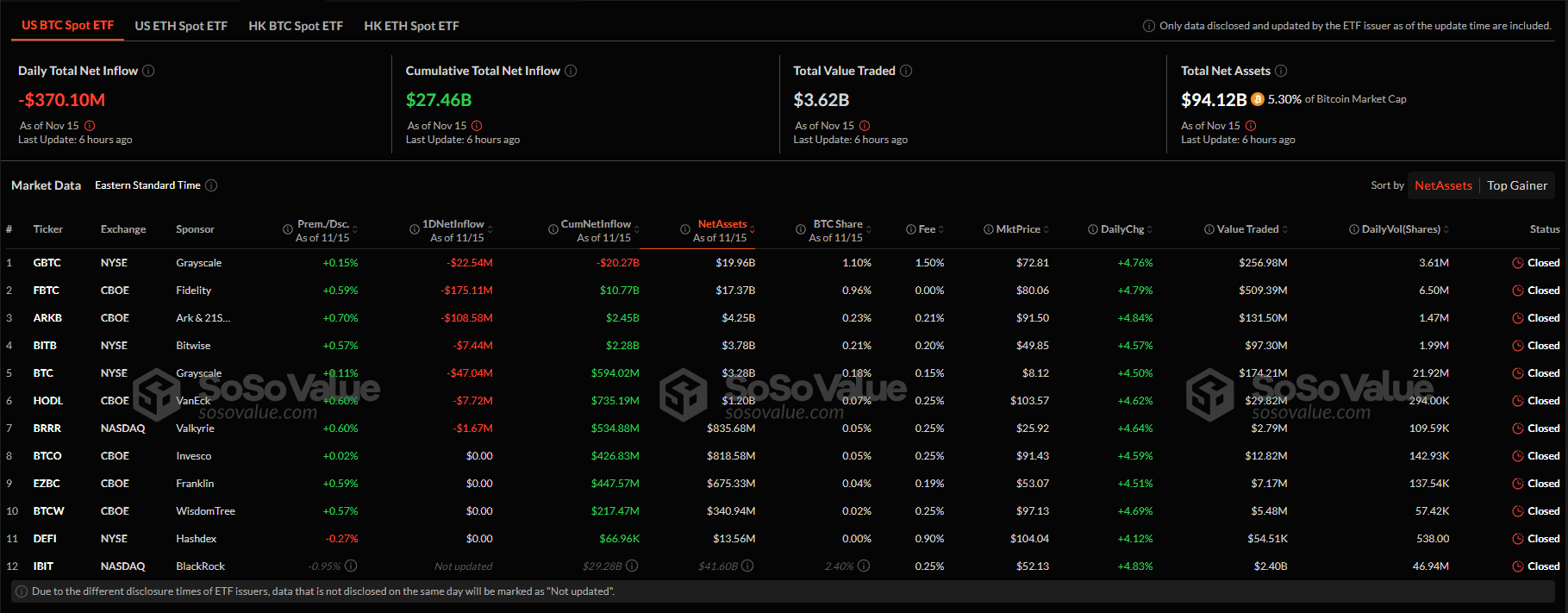Switch to HK BTC Spot ETF tab

(296, 26)
